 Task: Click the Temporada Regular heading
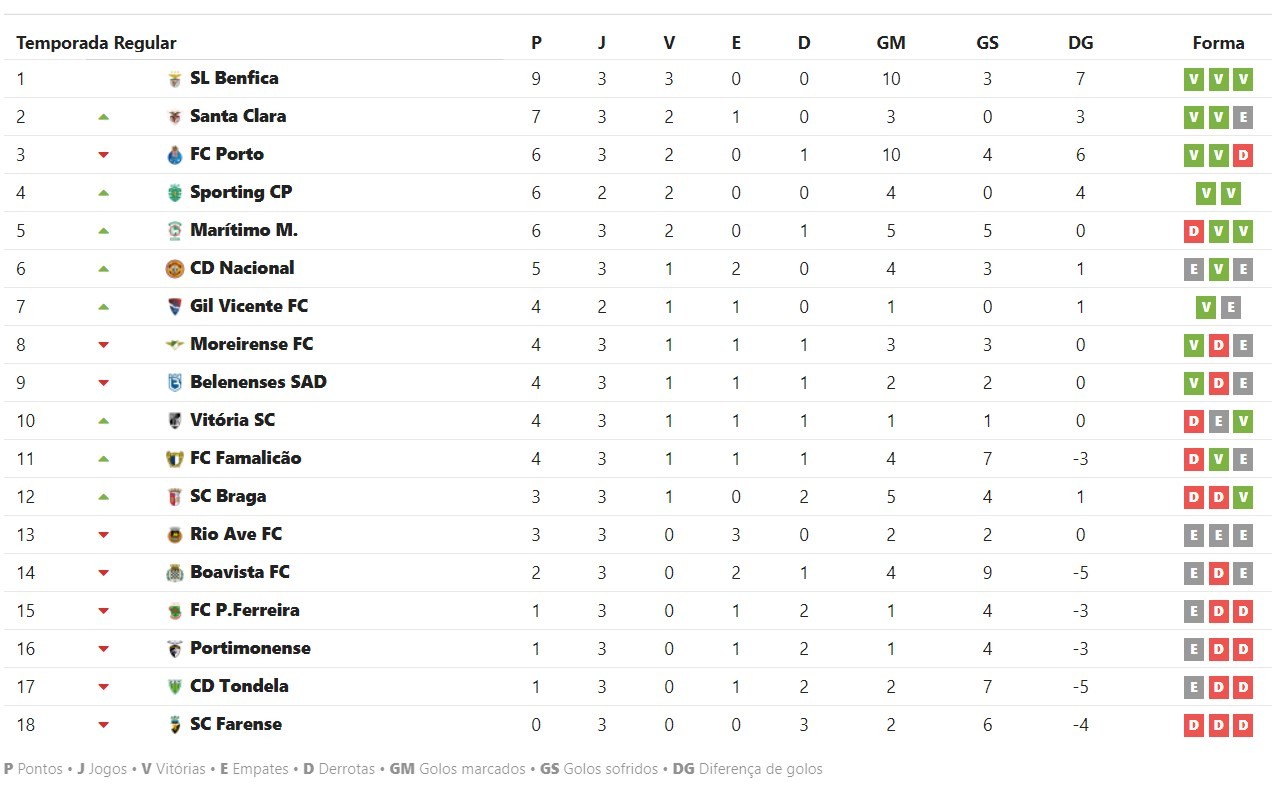(x=96, y=43)
